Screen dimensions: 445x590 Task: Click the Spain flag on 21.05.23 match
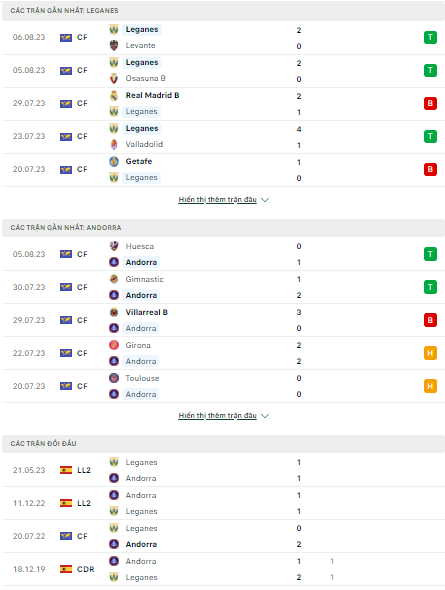tap(66, 470)
